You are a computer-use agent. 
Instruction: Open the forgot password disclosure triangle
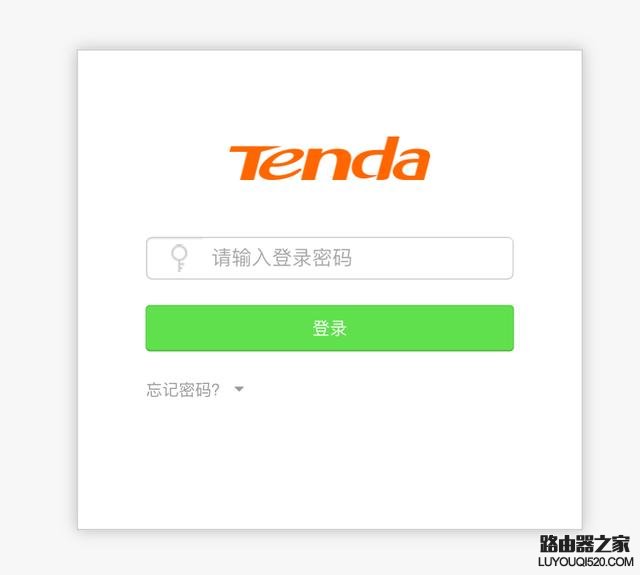239,389
